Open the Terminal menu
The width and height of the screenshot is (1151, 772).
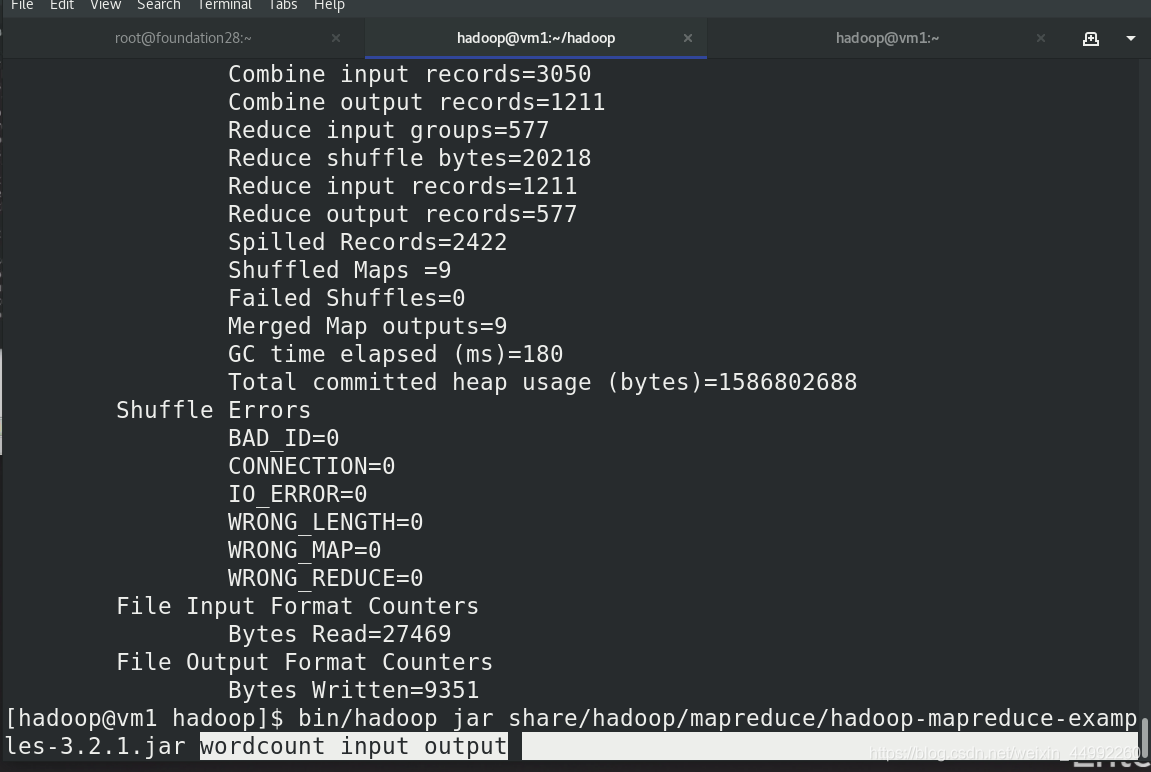[225, 5]
